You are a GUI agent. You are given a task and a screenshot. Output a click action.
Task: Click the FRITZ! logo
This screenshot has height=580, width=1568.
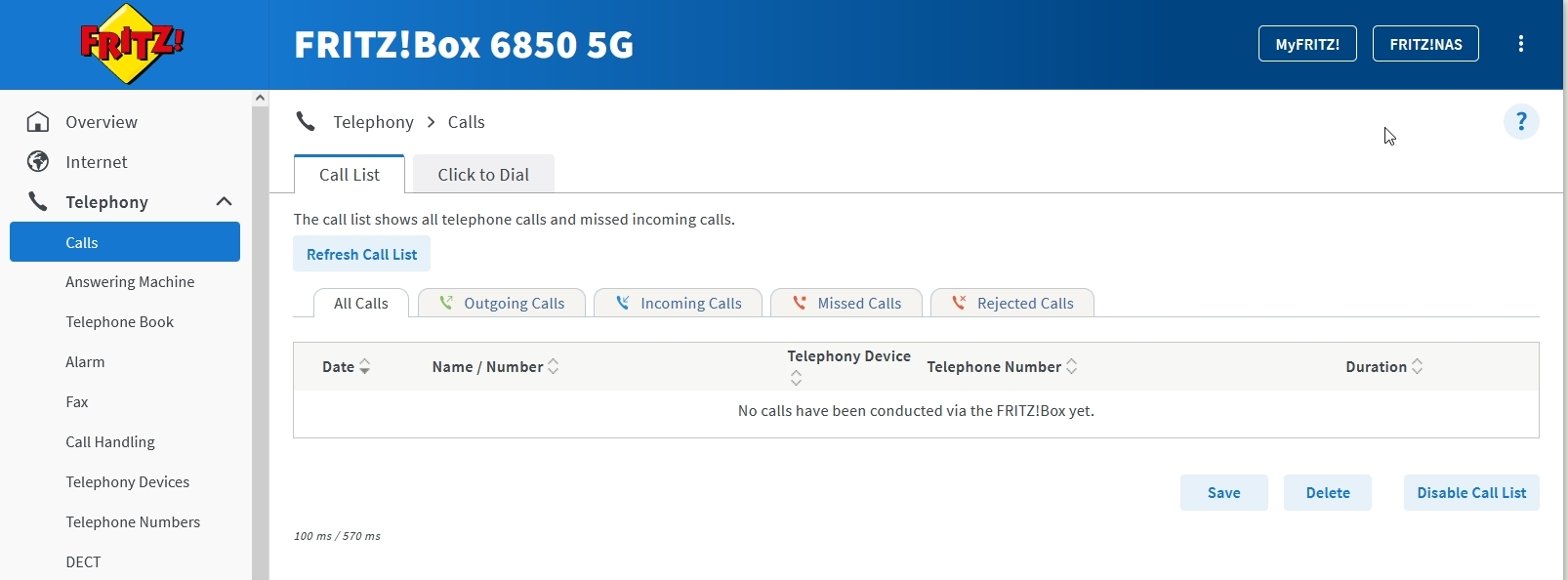[132, 44]
